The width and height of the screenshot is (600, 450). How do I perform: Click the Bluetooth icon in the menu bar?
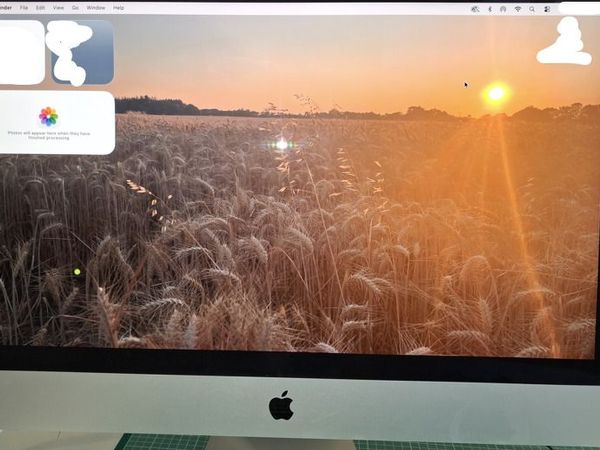pos(490,9)
